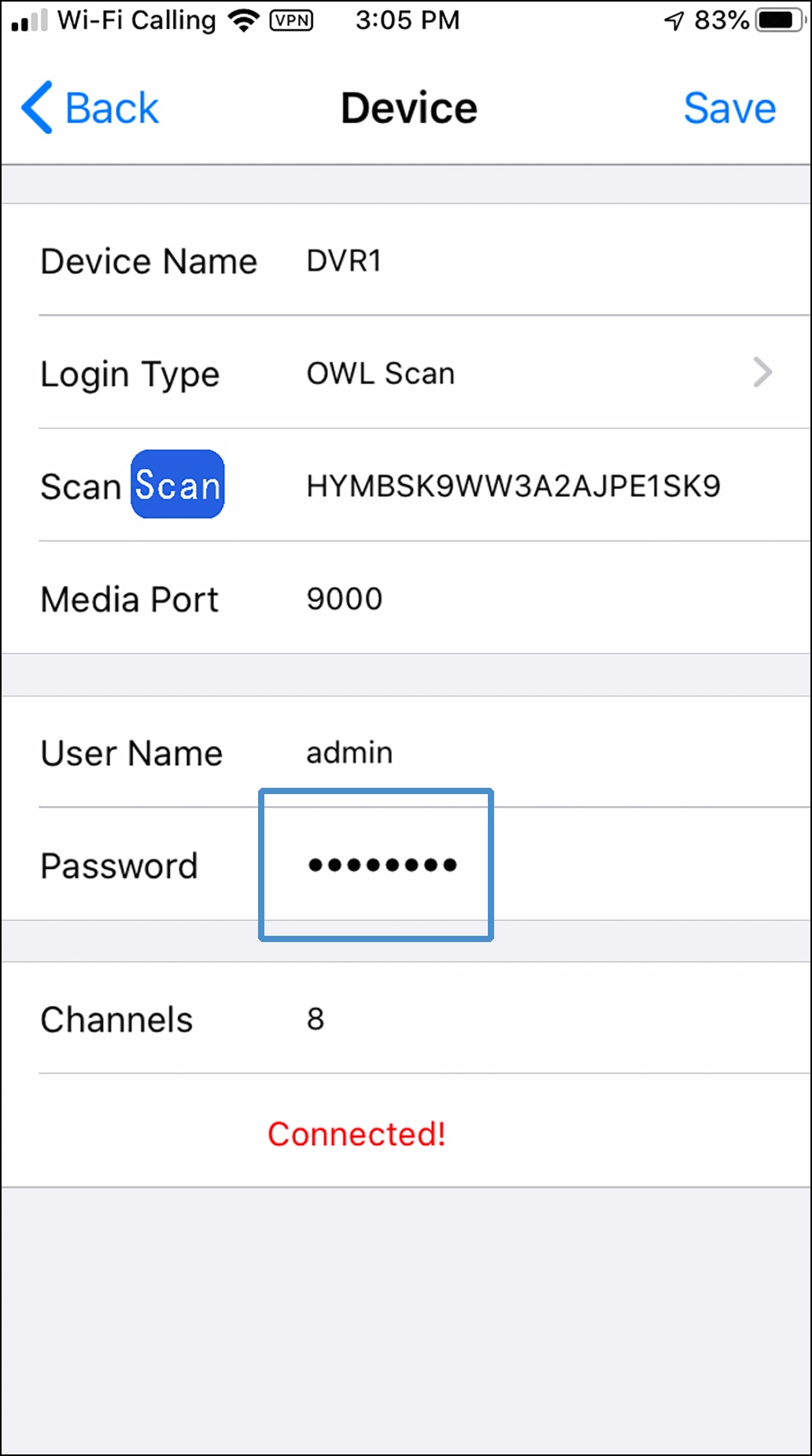812x1456 pixels.
Task: Tap the red Connected! status text
Action: tap(356, 1134)
